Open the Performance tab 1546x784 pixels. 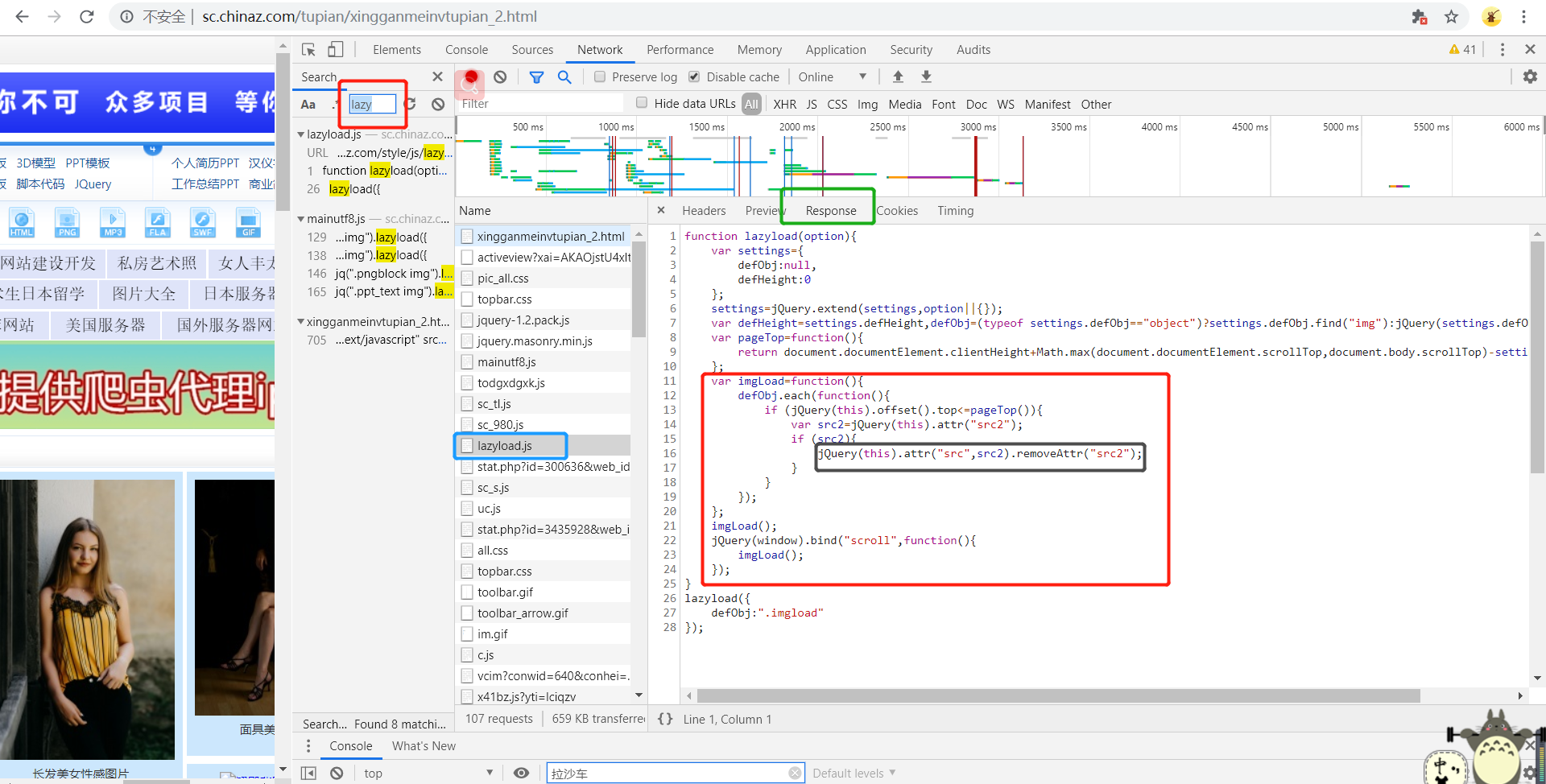click(680, 50)
